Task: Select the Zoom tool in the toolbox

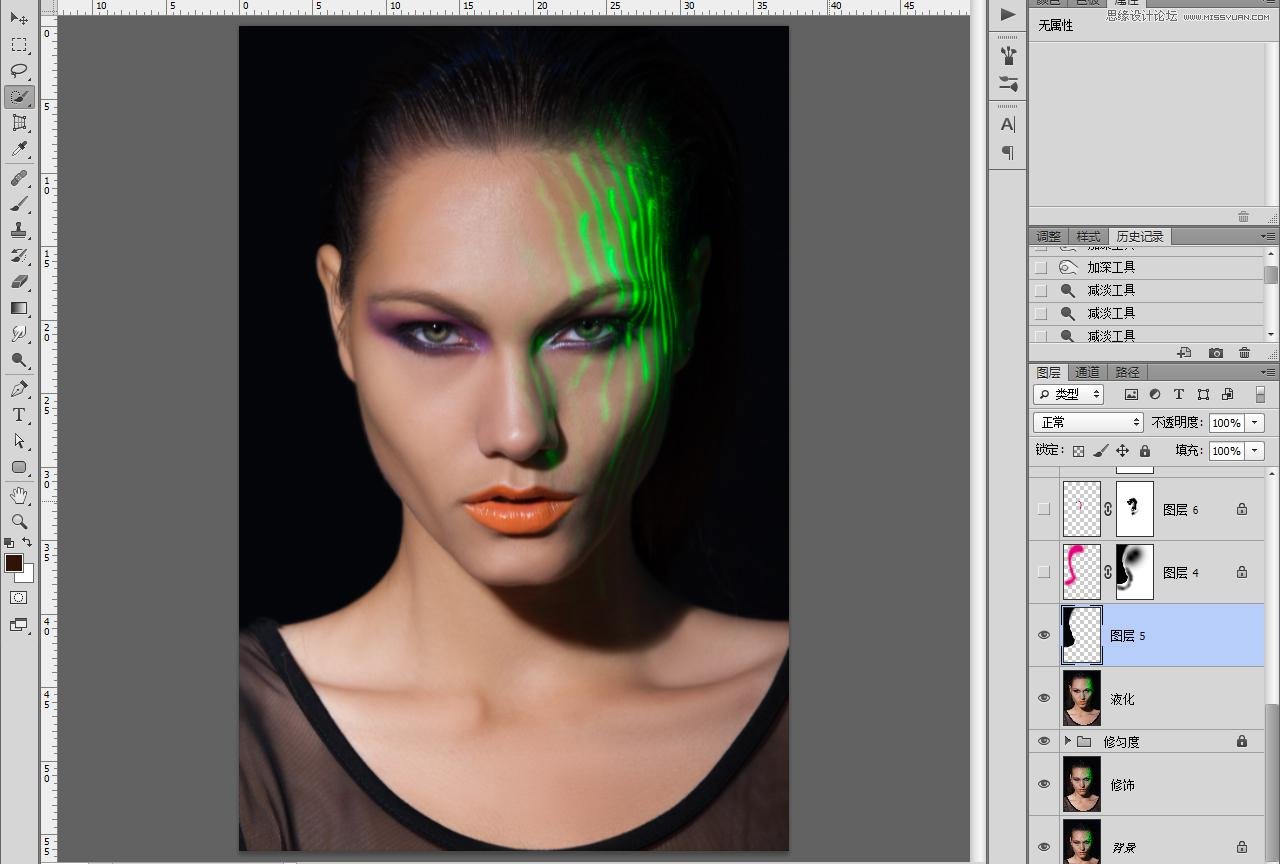Action: coord(19,522)
